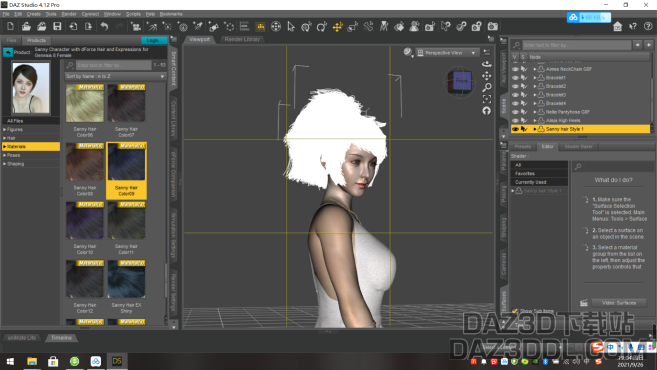Expand the Sanny hair Style 1 scene node
The height and width of the screenshot is (370, 657).
click(x=535, y=129)
